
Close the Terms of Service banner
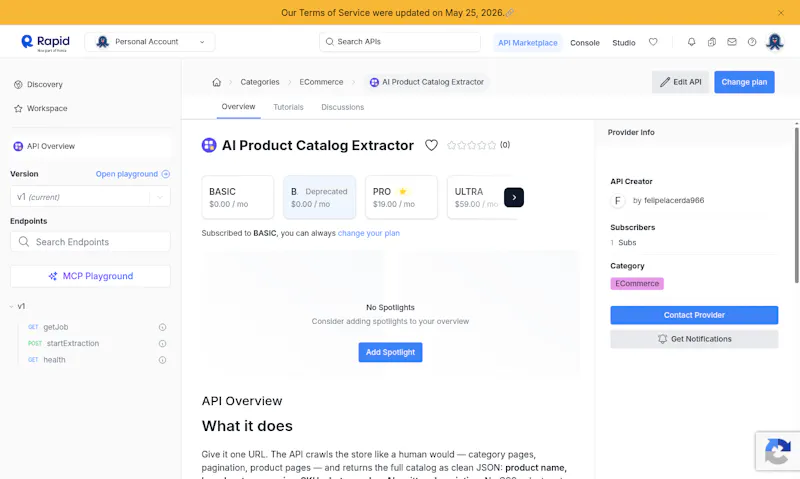781,13
